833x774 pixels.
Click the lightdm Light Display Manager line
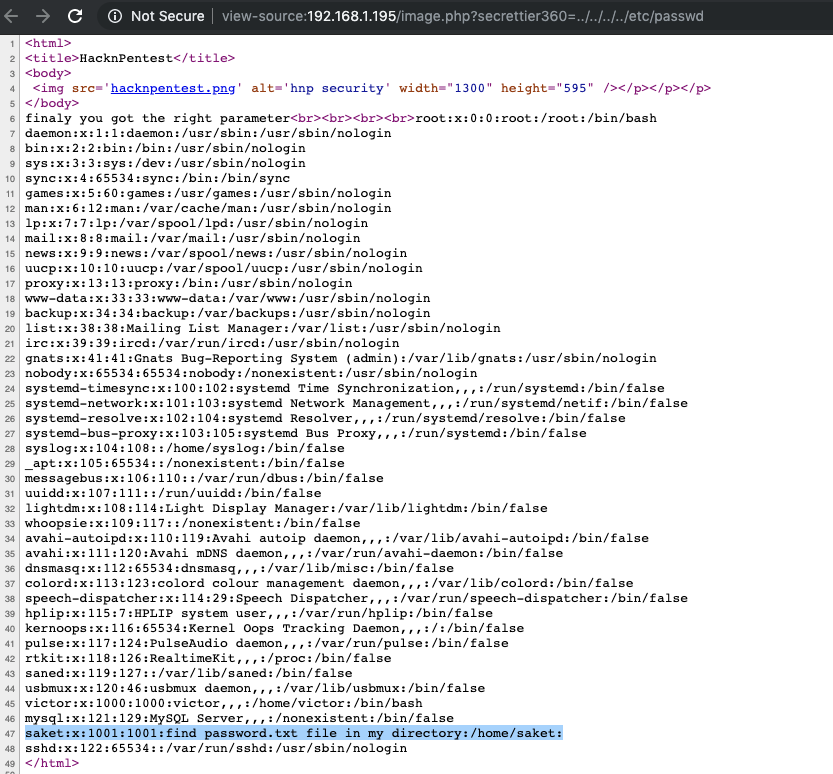(x=286, y=508)
